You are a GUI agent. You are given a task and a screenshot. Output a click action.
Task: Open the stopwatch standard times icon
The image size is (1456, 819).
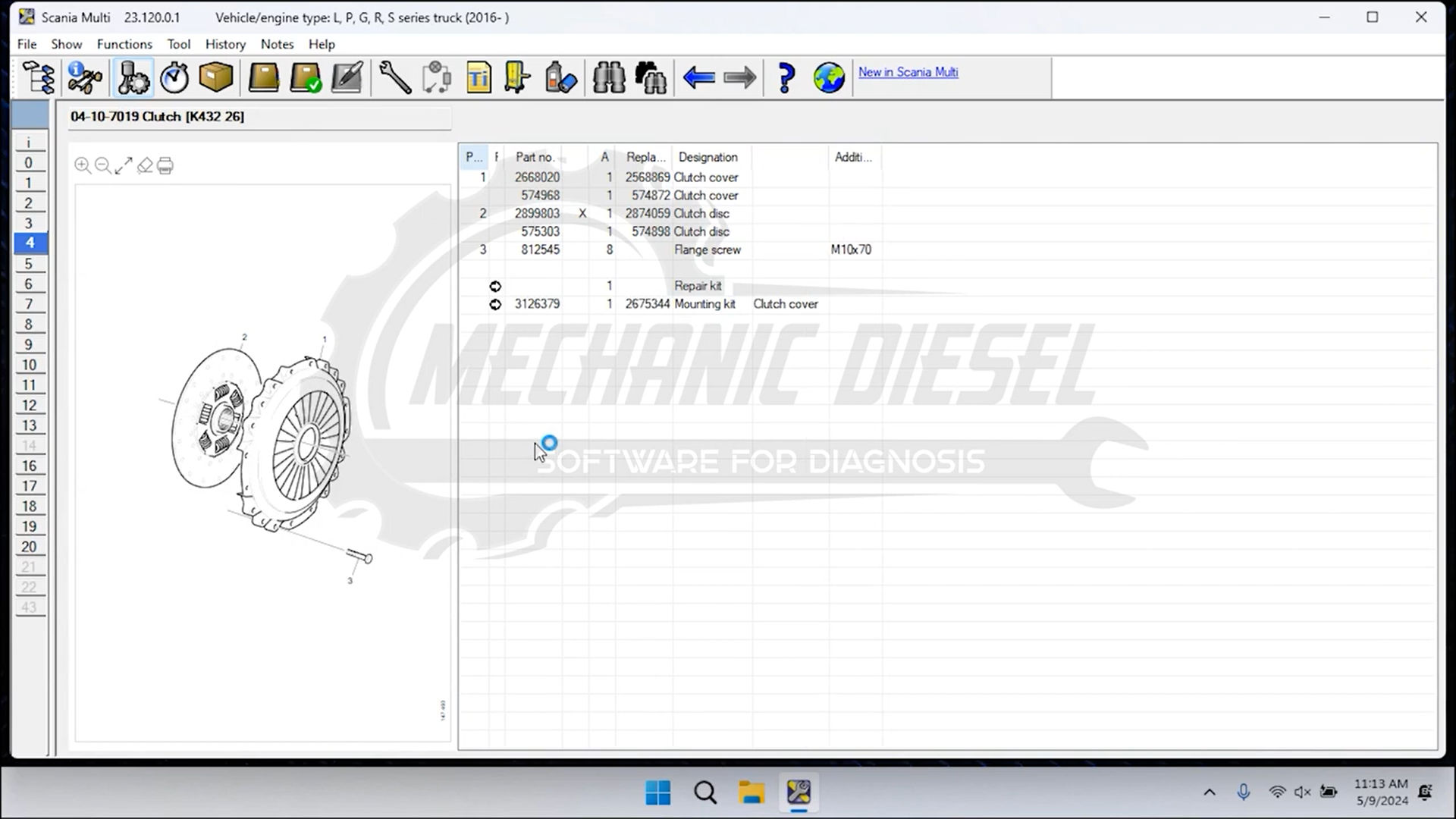174,77
